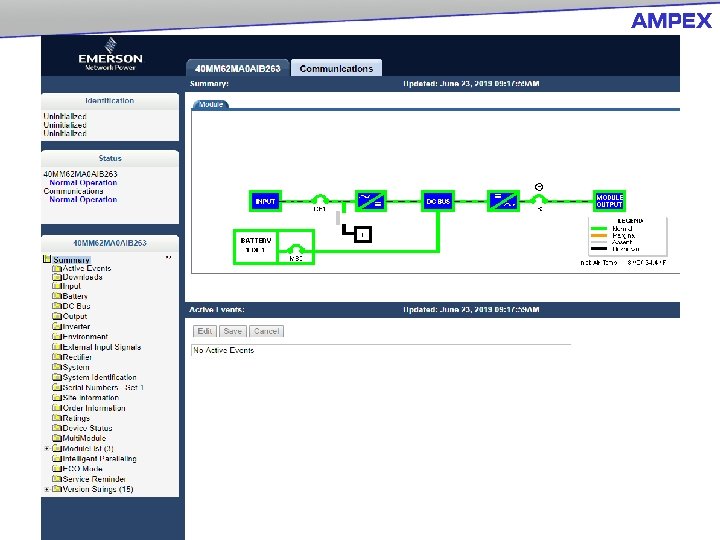Click the Status panel header

tap(110, 158)
